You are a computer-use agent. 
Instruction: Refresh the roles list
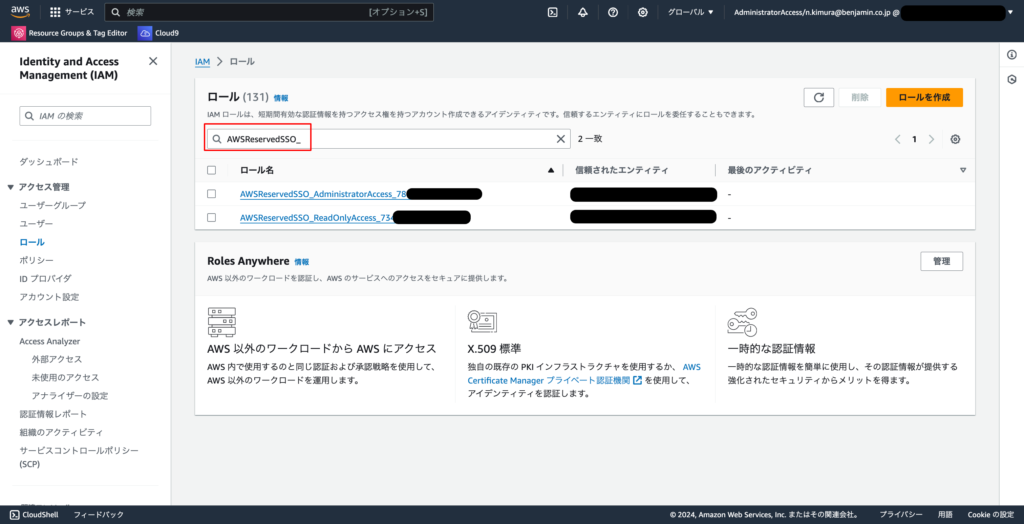pos(818,97)
